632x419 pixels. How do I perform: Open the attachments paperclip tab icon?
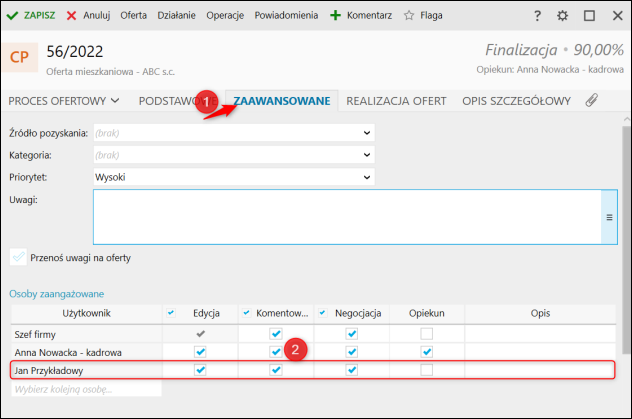point(591,100)
